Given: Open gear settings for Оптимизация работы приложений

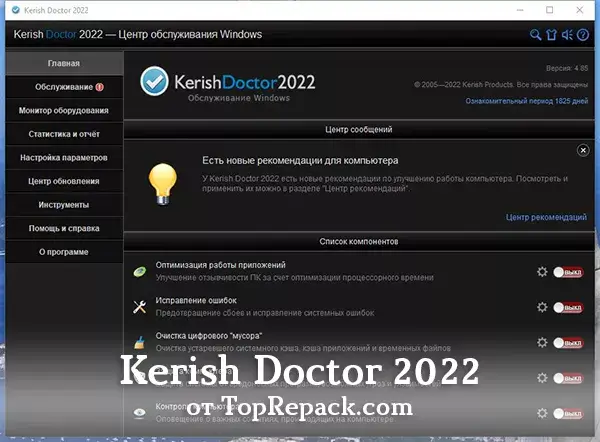Looking at the screenshot, I should tap(542, 272).
